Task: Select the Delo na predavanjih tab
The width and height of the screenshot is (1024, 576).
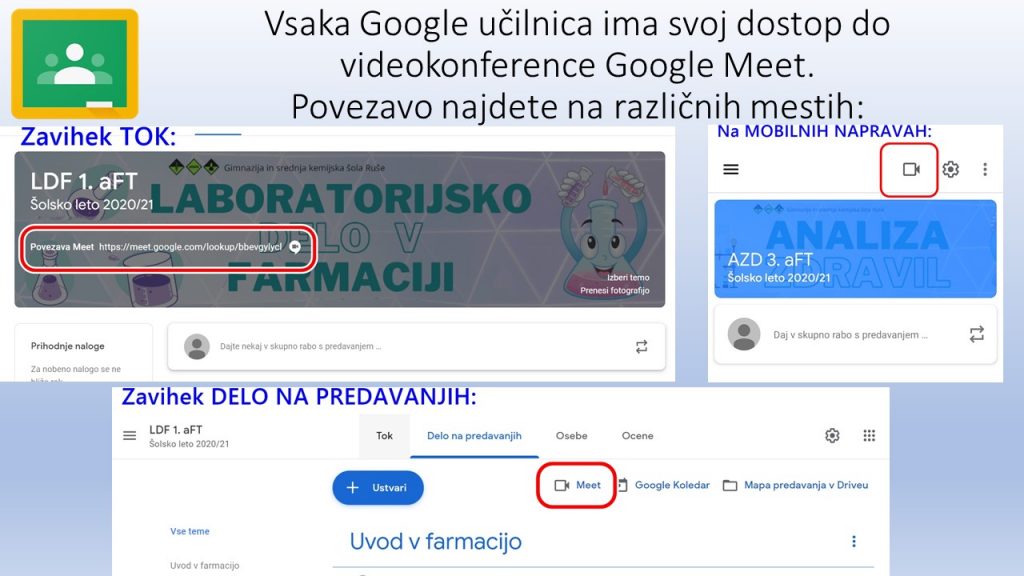Action: [474, 436]
